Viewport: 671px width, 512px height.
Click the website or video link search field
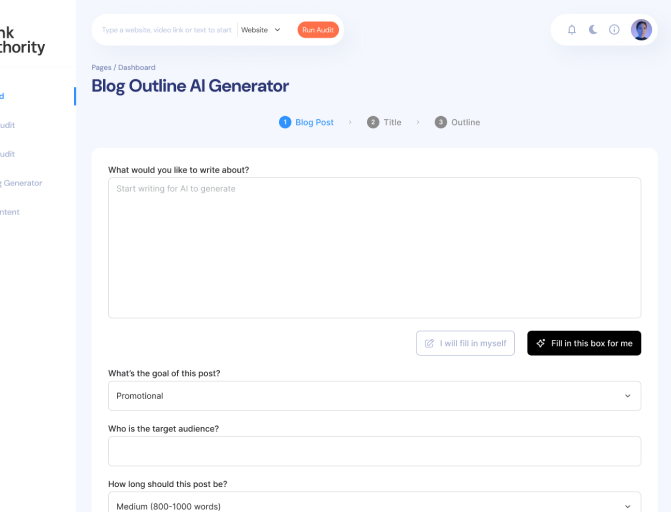(168, 30)
